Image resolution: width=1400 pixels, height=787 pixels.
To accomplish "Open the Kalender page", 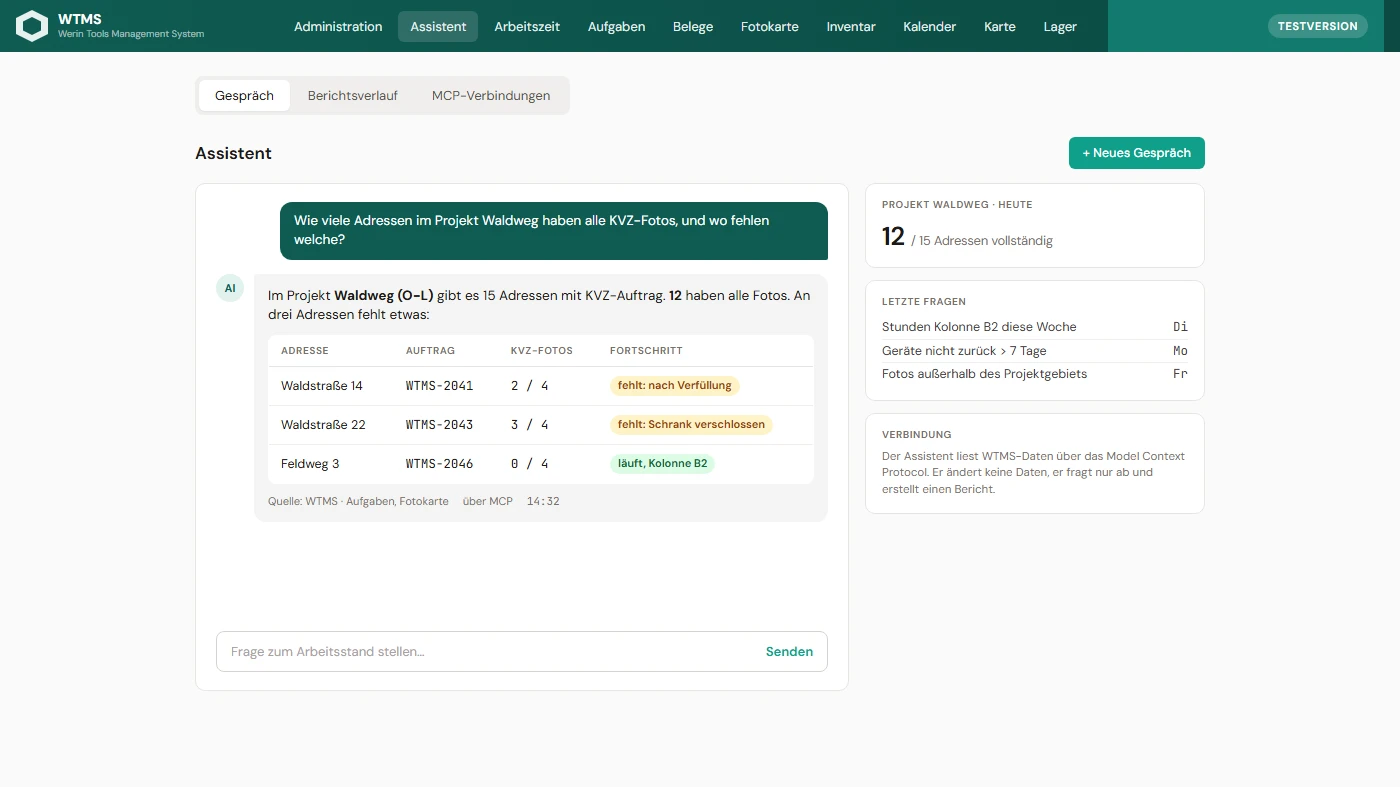I will point(930,27).
